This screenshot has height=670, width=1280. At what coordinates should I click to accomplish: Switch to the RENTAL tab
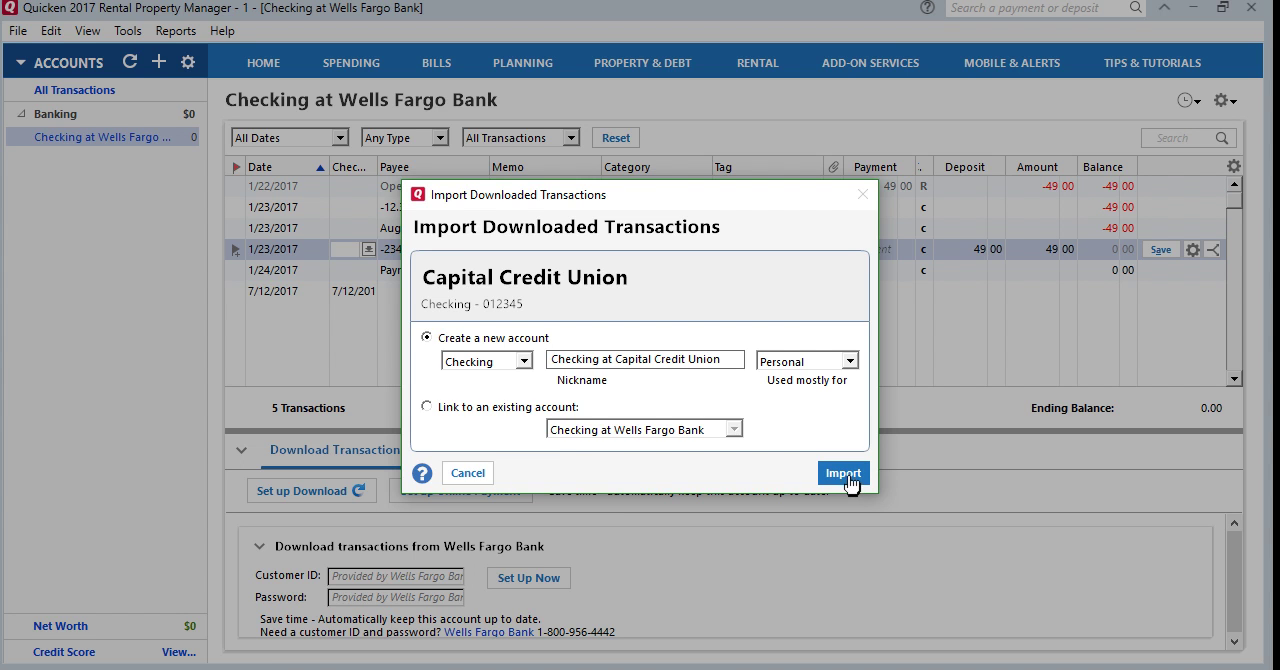point(758,62)
